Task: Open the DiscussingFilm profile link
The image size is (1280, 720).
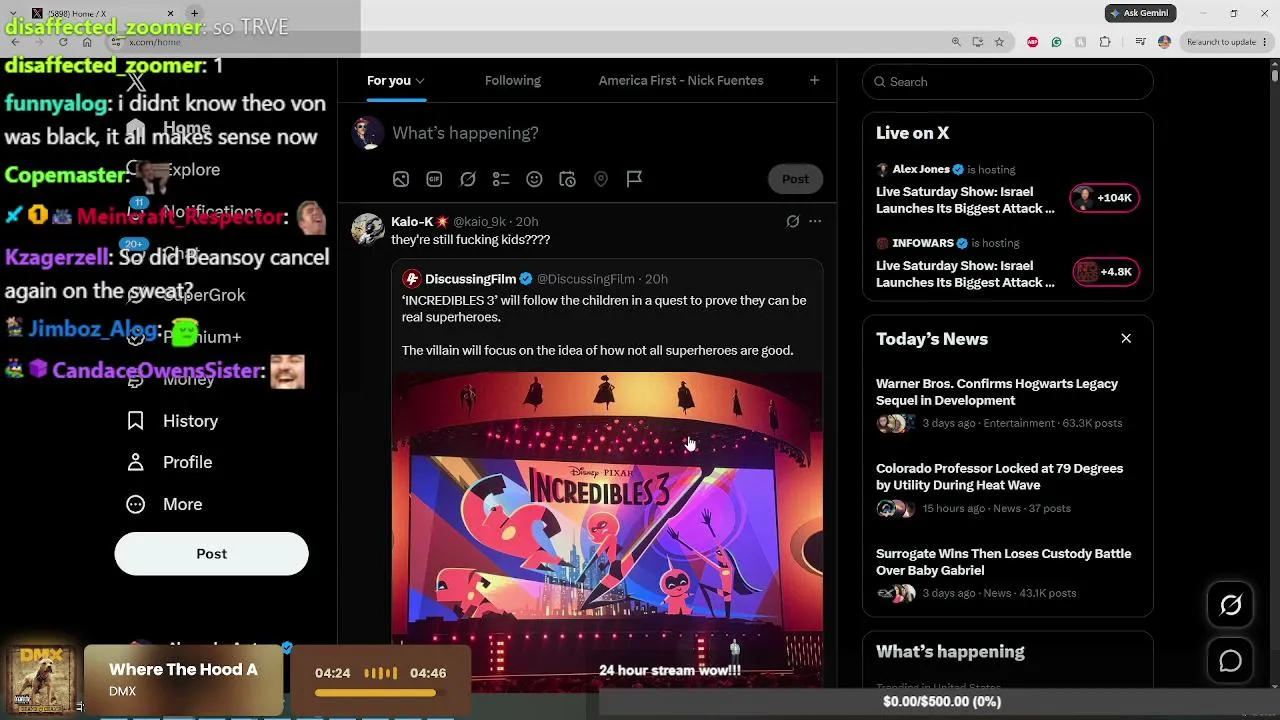Action: click(470, 279)
